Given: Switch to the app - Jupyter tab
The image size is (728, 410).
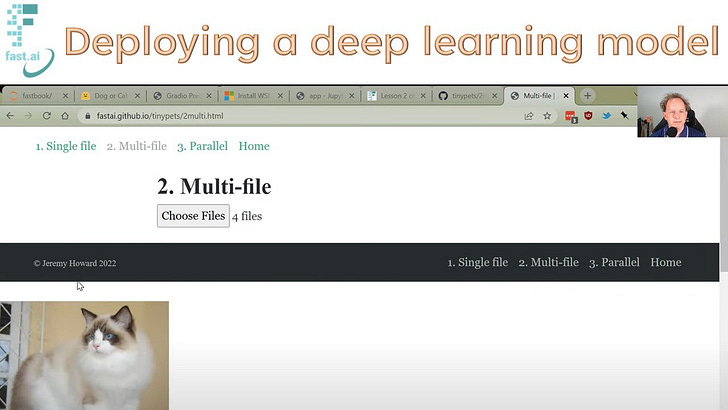Looking at the screenshot, I should coord(324,96).
